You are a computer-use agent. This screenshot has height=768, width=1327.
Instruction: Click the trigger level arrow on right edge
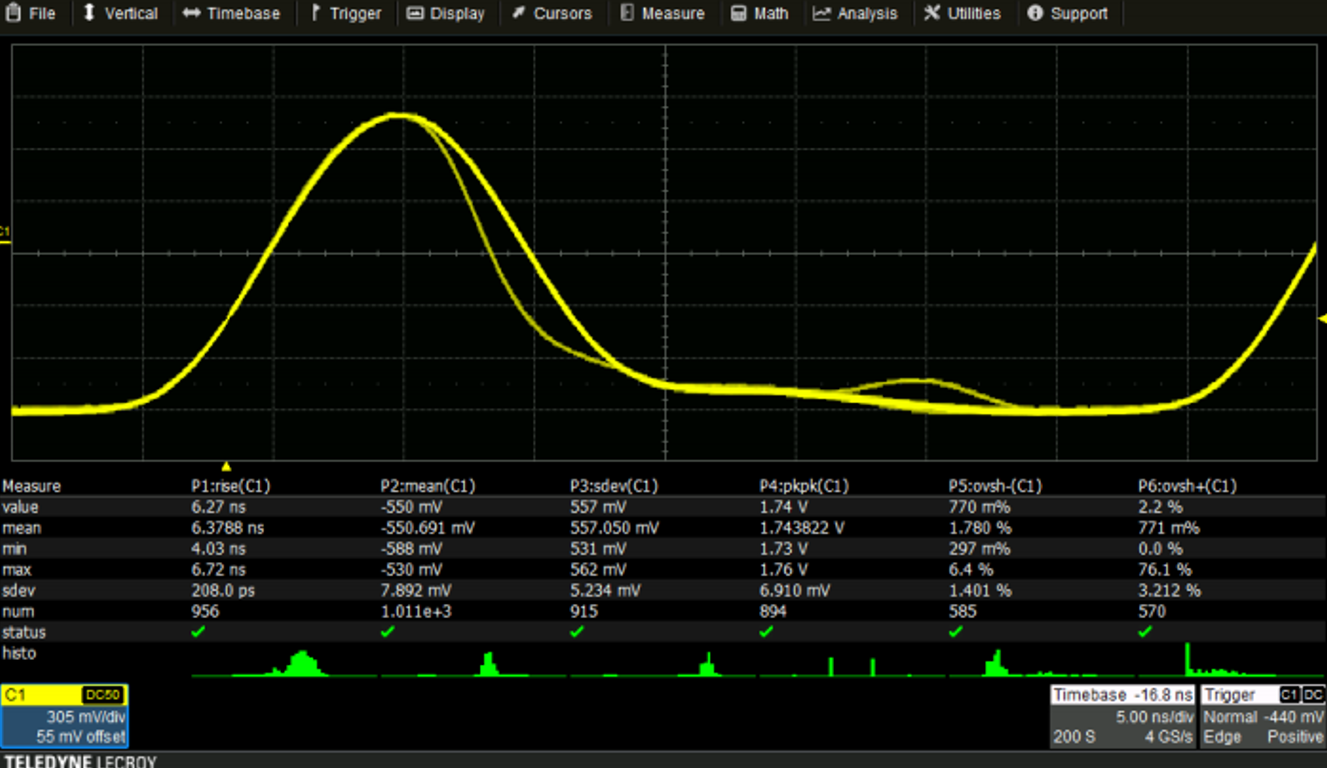click(x=1321, y=319)
